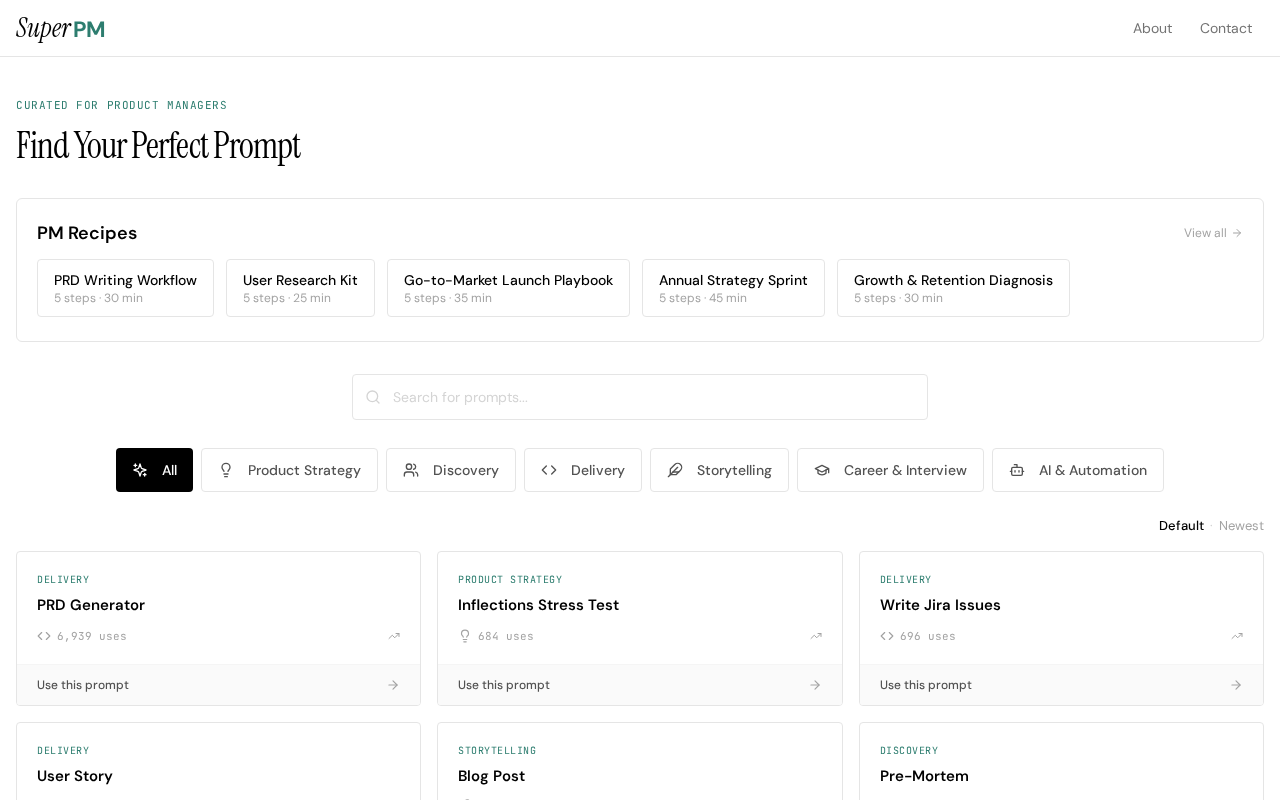Click the code brackets icon for Delivery
1280x800 pixels.
pyautogui.click(x=549, y=470)
